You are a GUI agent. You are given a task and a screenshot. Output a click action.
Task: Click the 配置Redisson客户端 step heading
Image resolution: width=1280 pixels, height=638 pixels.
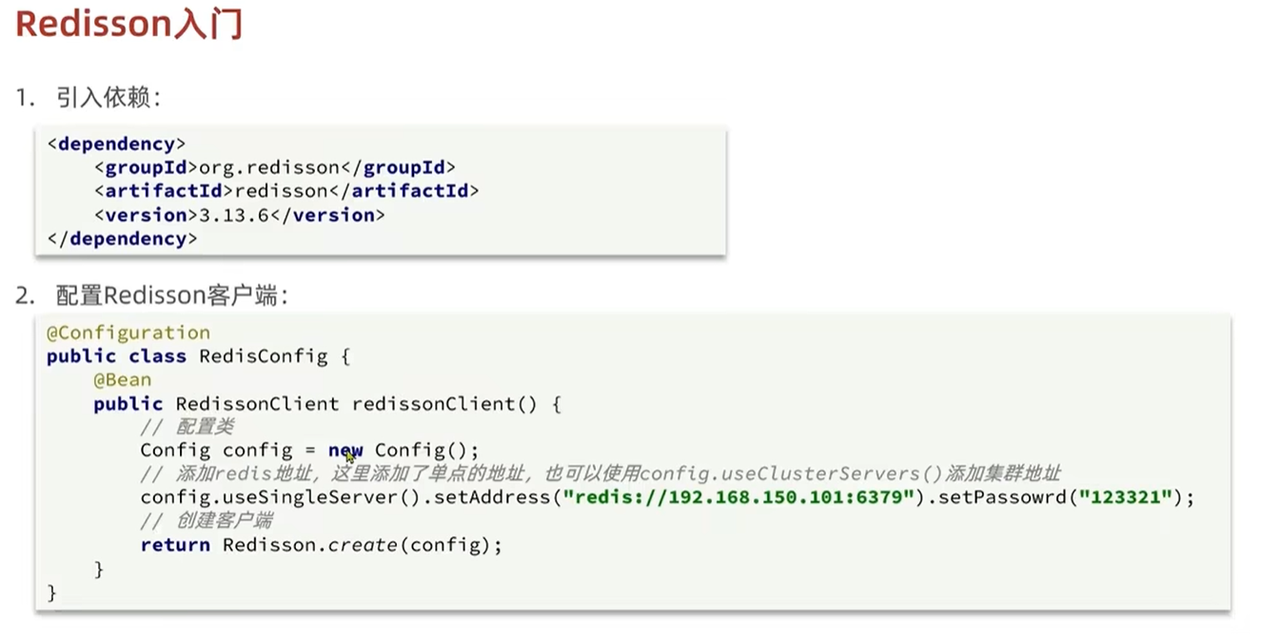click(172, 295)
